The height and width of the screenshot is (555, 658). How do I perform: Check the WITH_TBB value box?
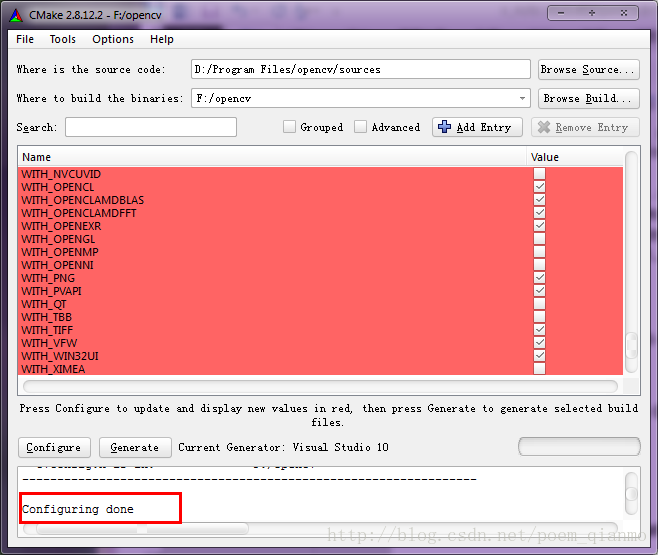539,317
